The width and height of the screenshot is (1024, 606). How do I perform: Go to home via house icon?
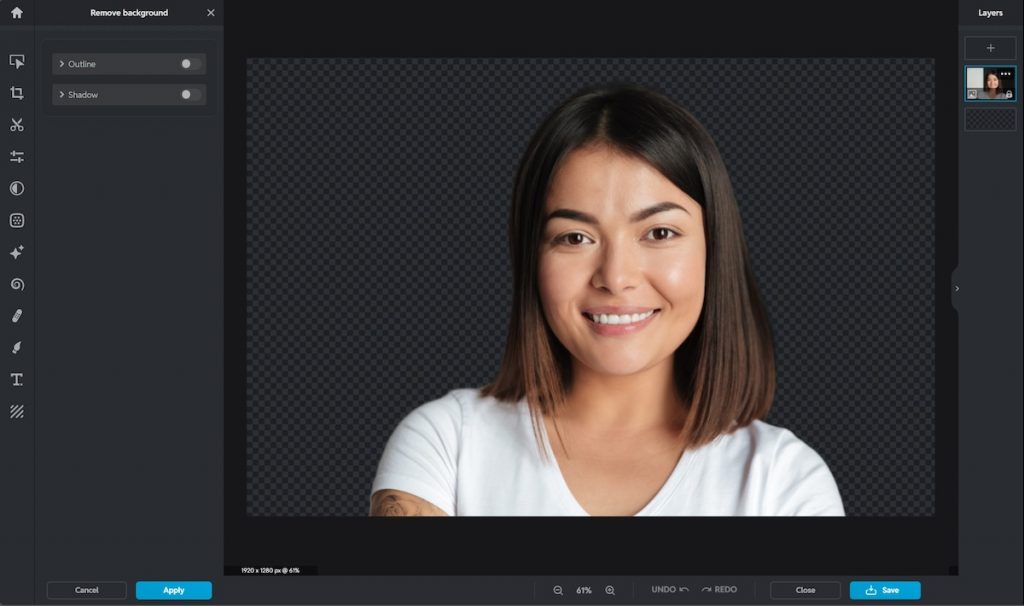click(x=17, y=12)
